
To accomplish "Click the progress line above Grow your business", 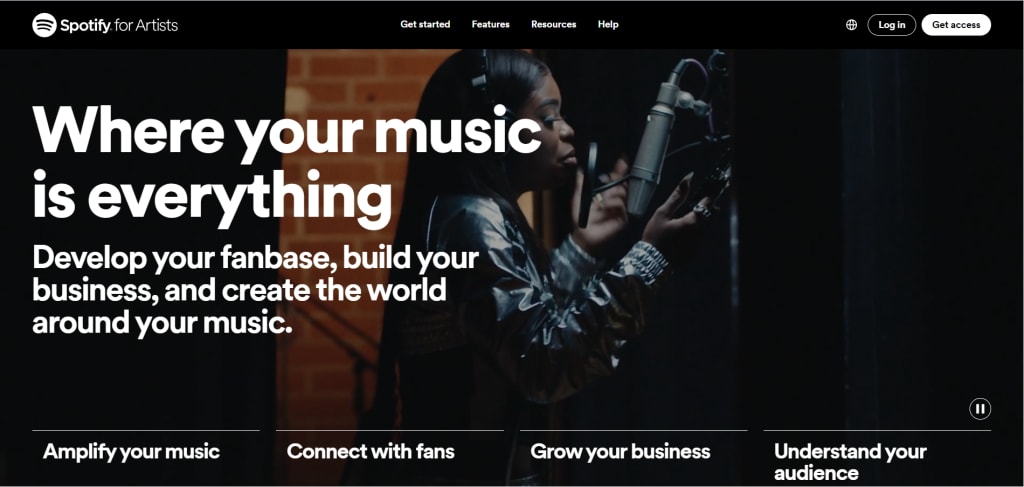I will pos(633,430).
